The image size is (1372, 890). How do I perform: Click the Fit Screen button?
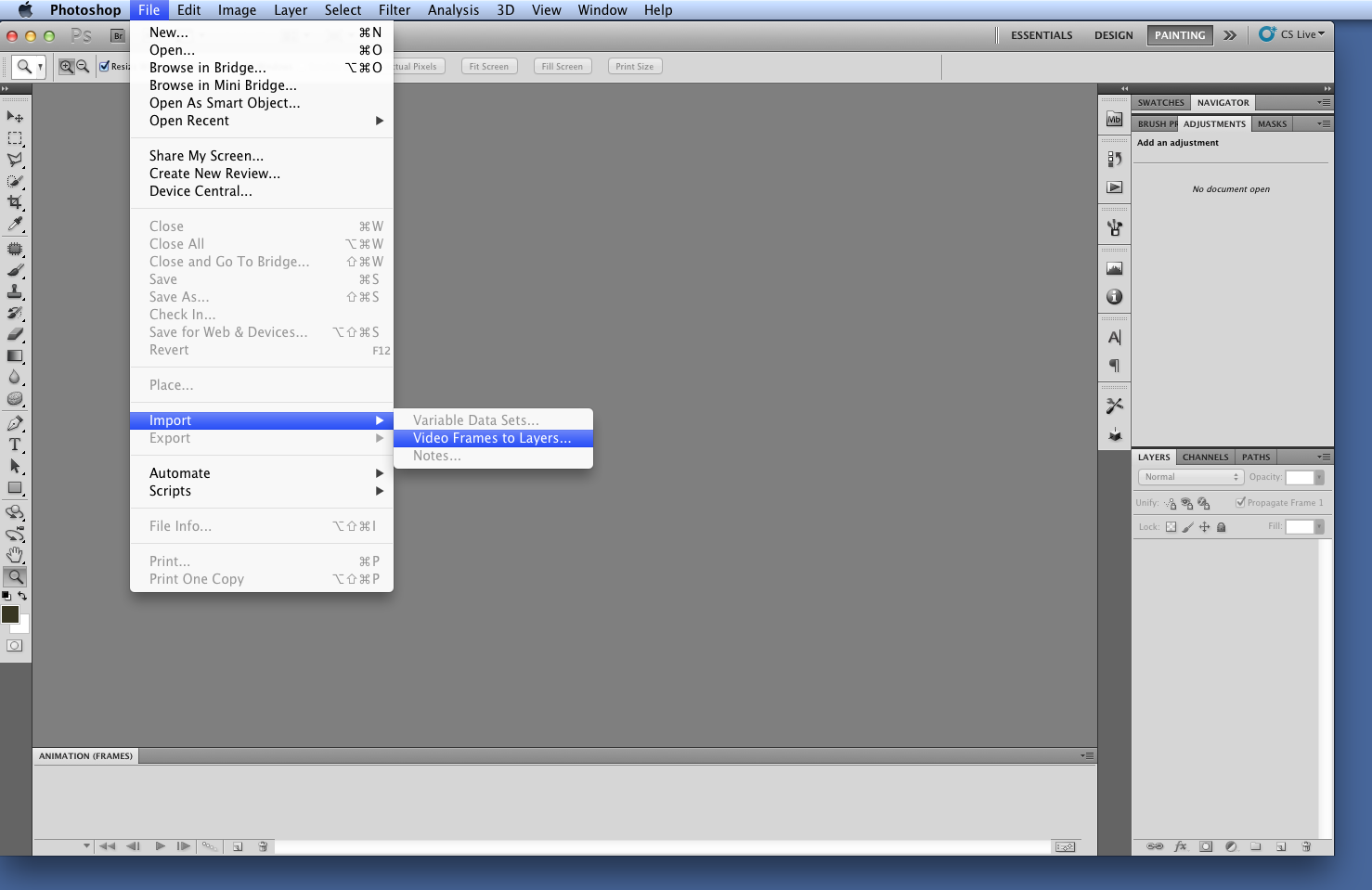point(489,67)
